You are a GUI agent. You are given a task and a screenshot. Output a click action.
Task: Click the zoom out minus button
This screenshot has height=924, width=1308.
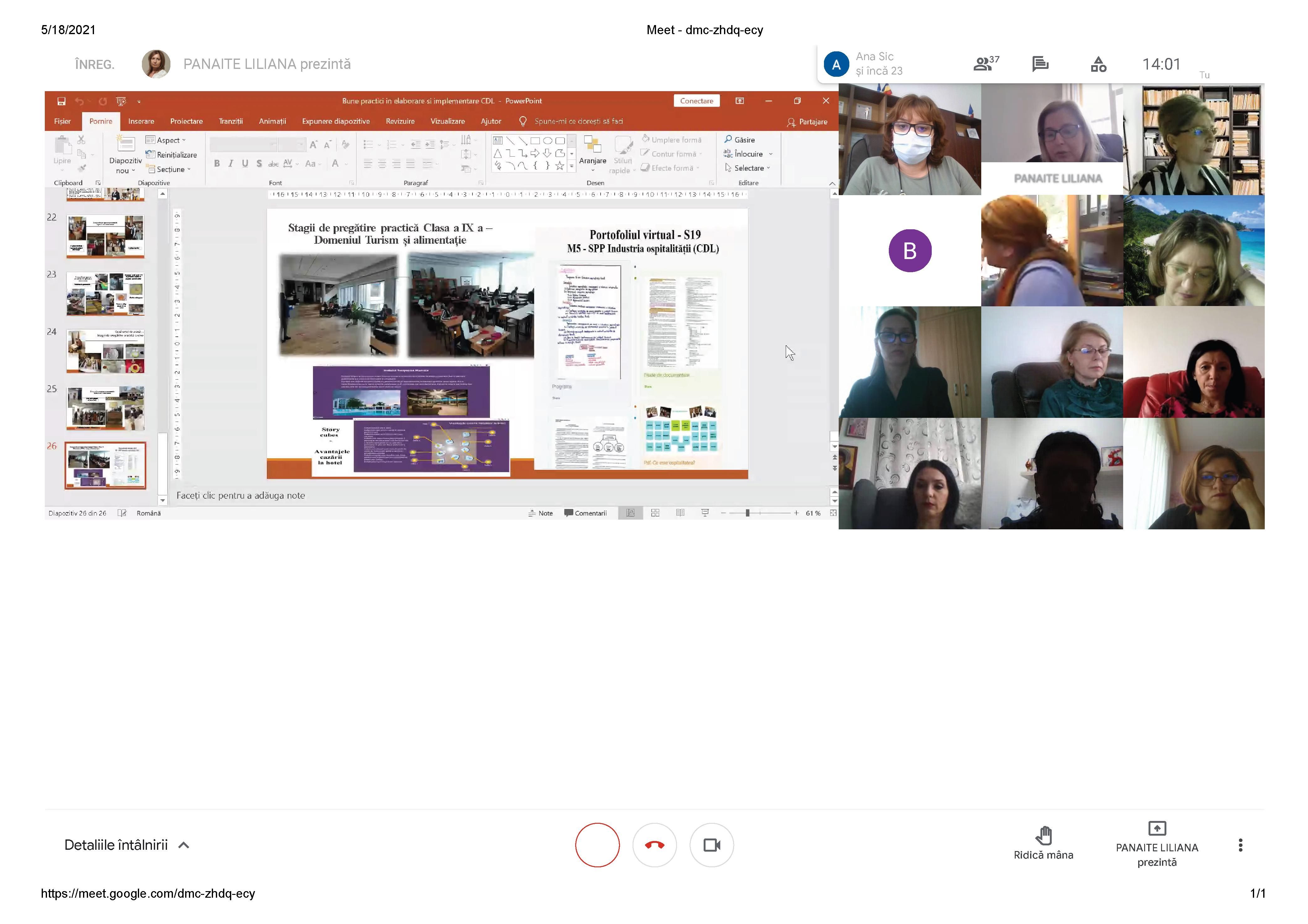point(723,513)
